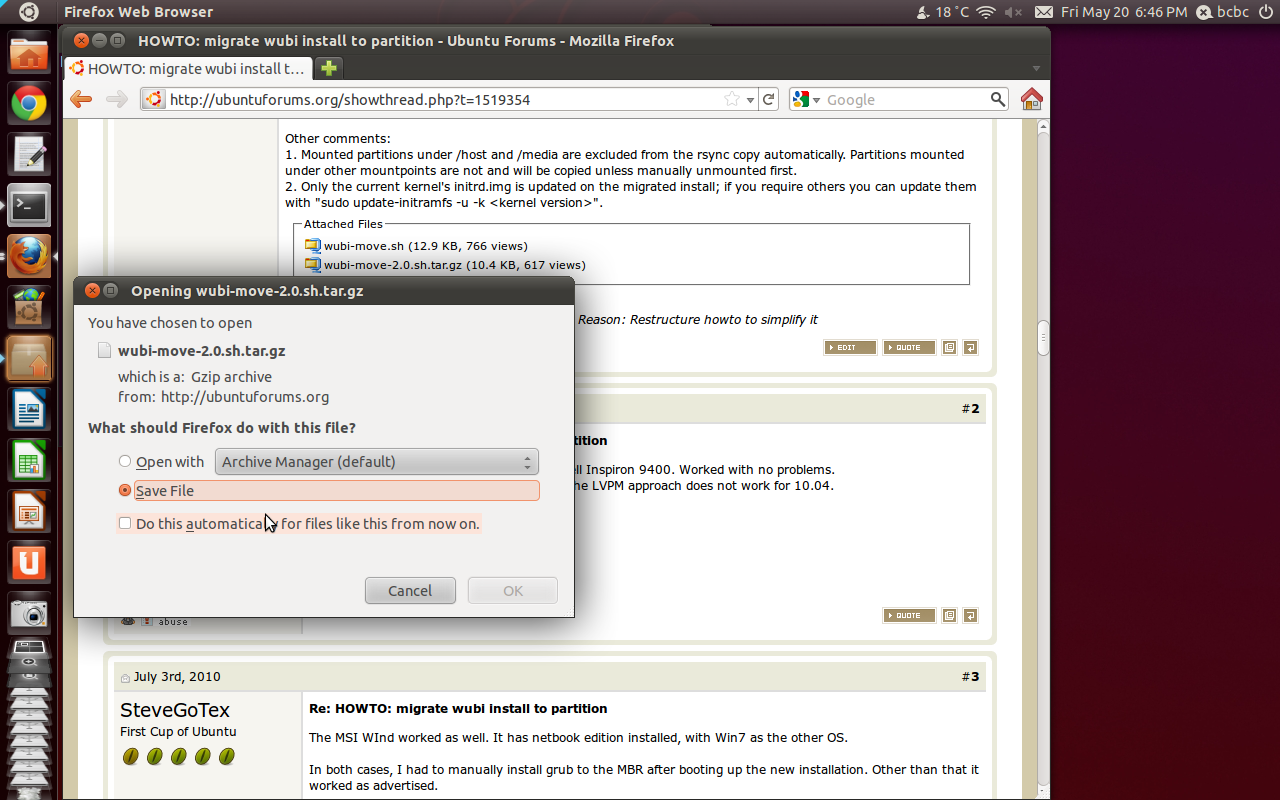Open Terminal from the launcher
Screen dimensions: 1280x800
(x=29, y=205)
